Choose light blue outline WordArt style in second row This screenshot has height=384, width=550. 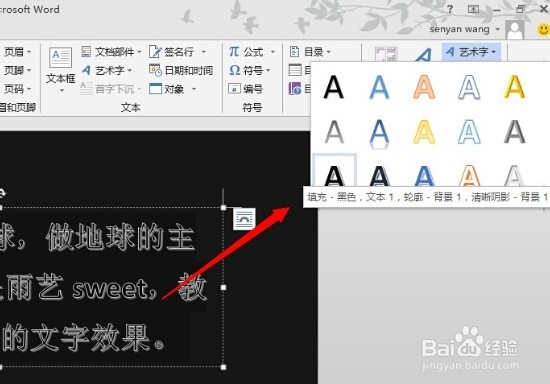click(x=469, y=132)
